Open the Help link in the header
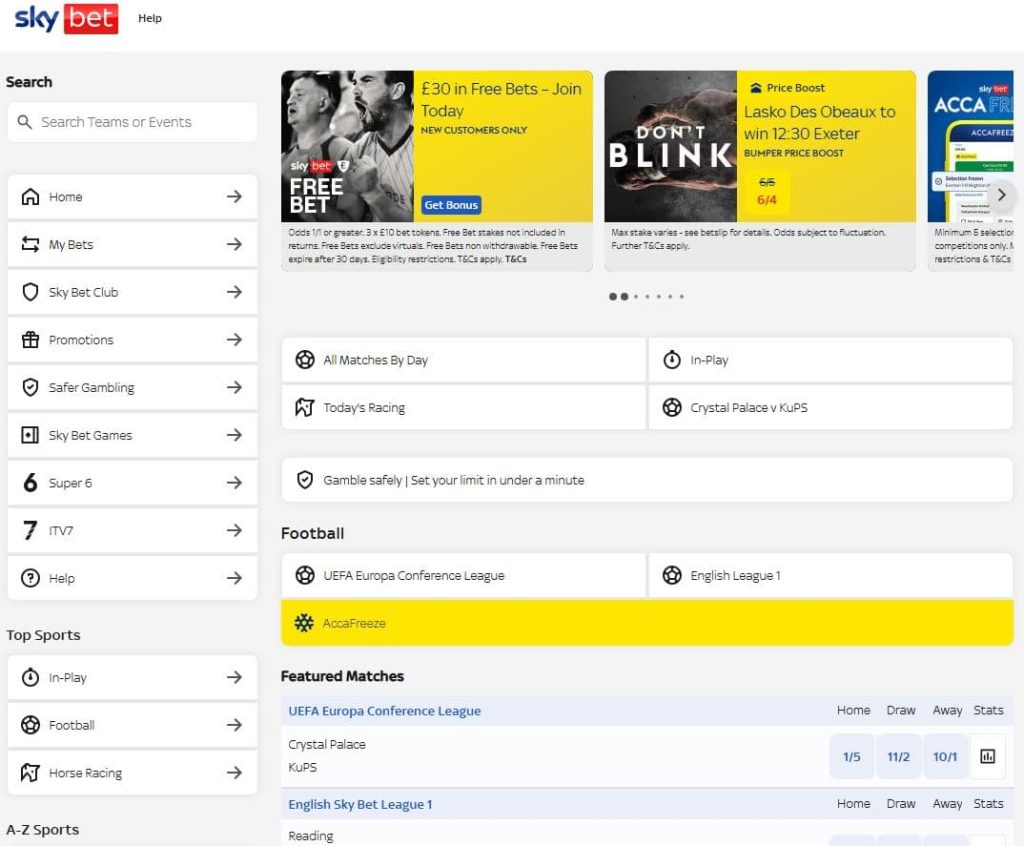 [x=150, y=18]
